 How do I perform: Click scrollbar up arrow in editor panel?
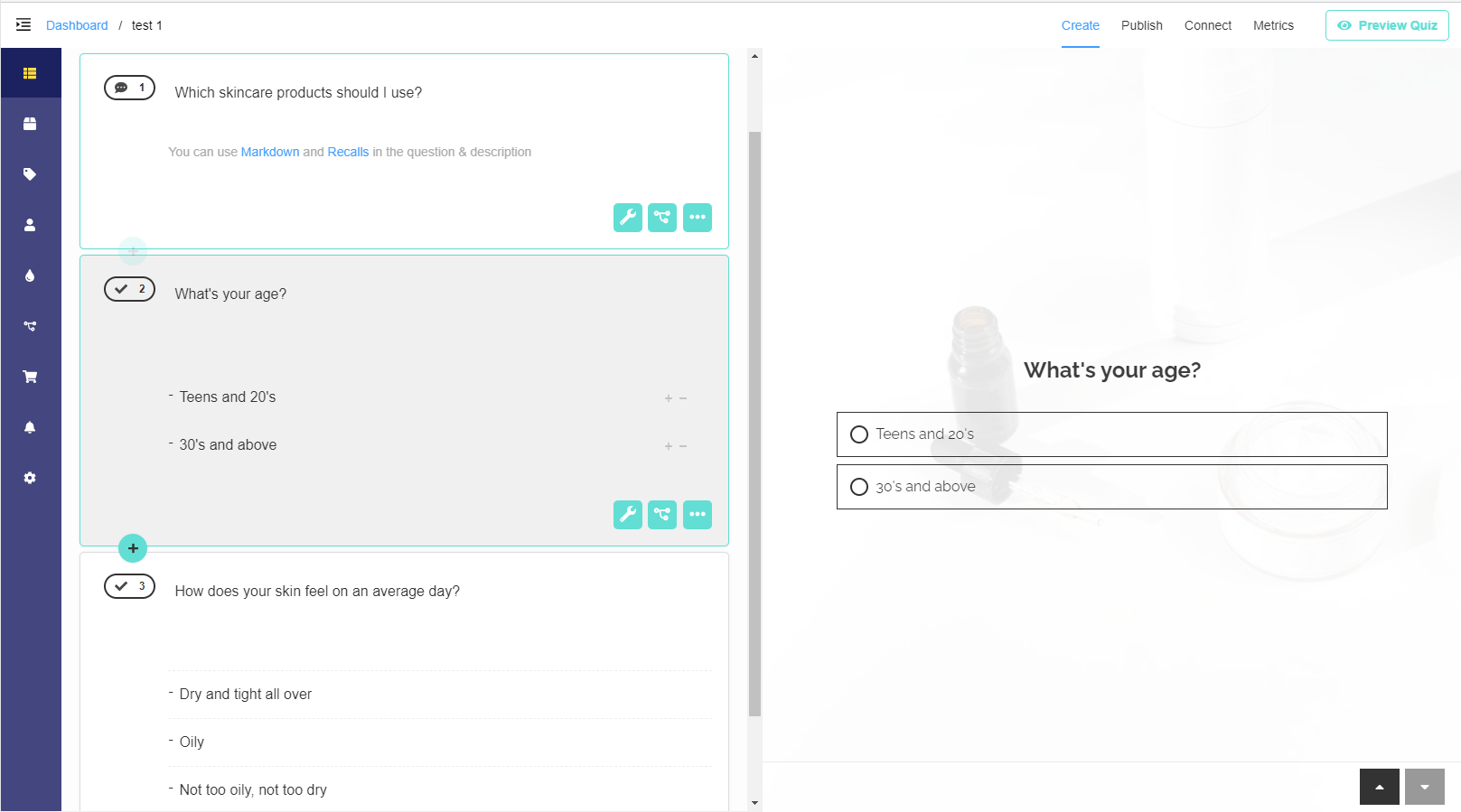click(754, 56)
